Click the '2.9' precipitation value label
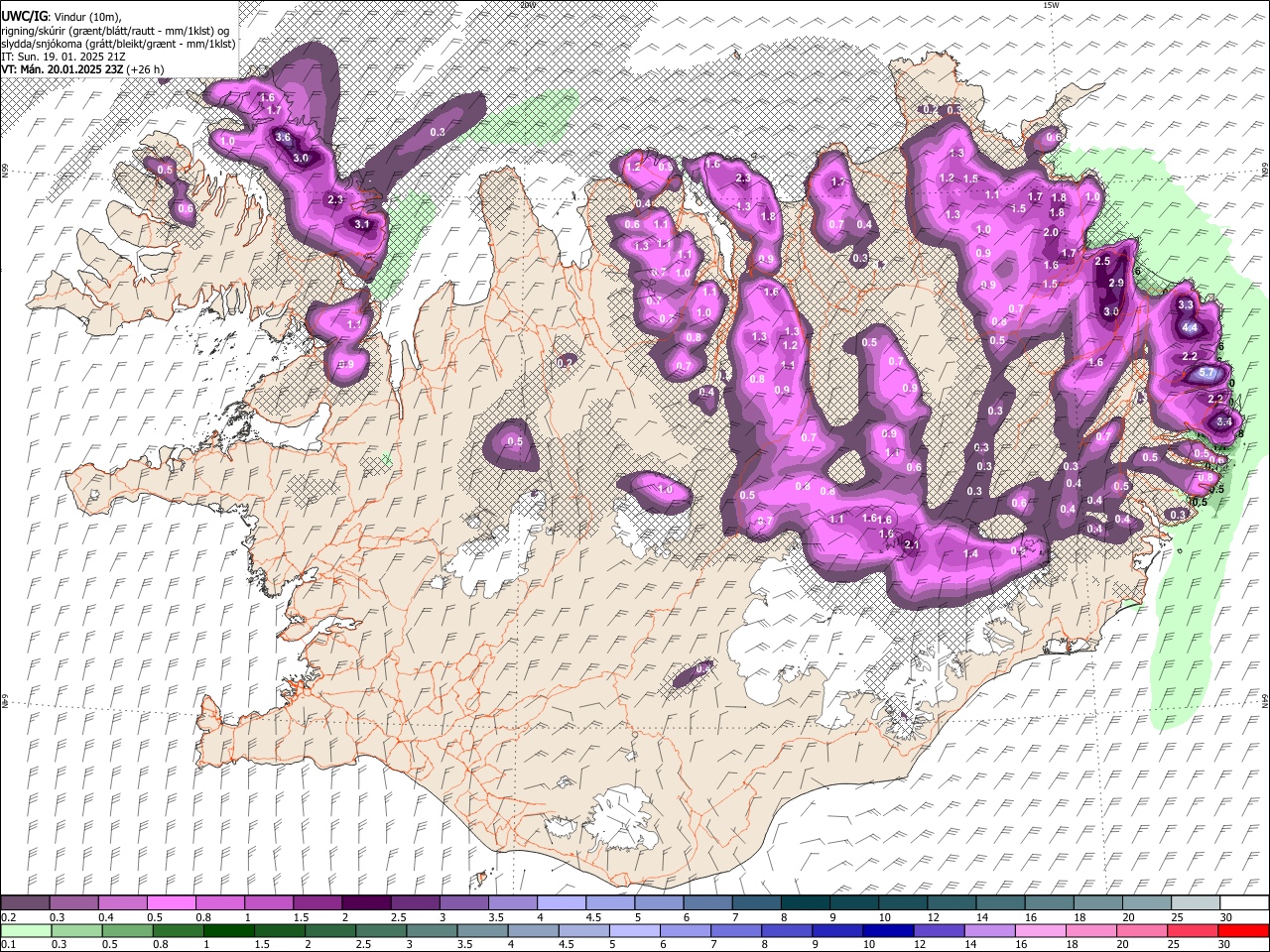Image resolution: width=1270 pixels, height=952 pixels. pos(1115,284)
